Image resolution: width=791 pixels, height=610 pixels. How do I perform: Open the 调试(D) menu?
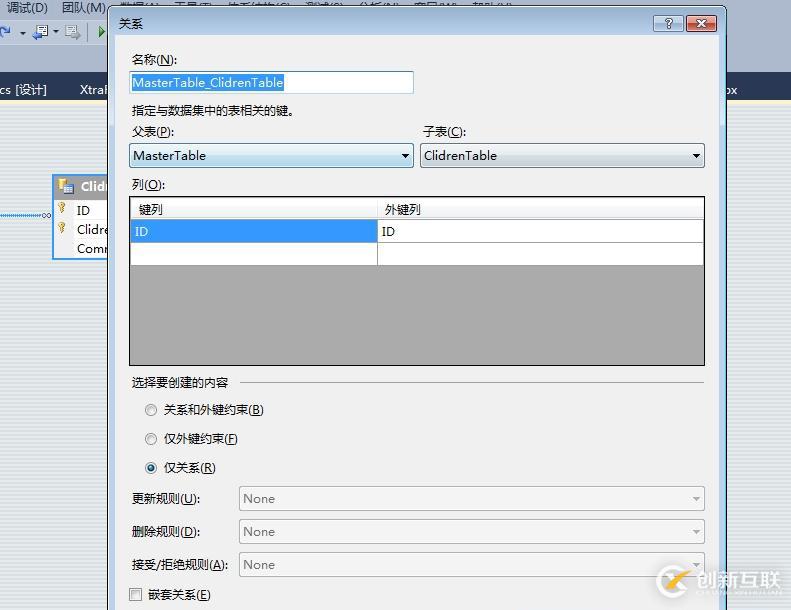[x=27, y=8]
